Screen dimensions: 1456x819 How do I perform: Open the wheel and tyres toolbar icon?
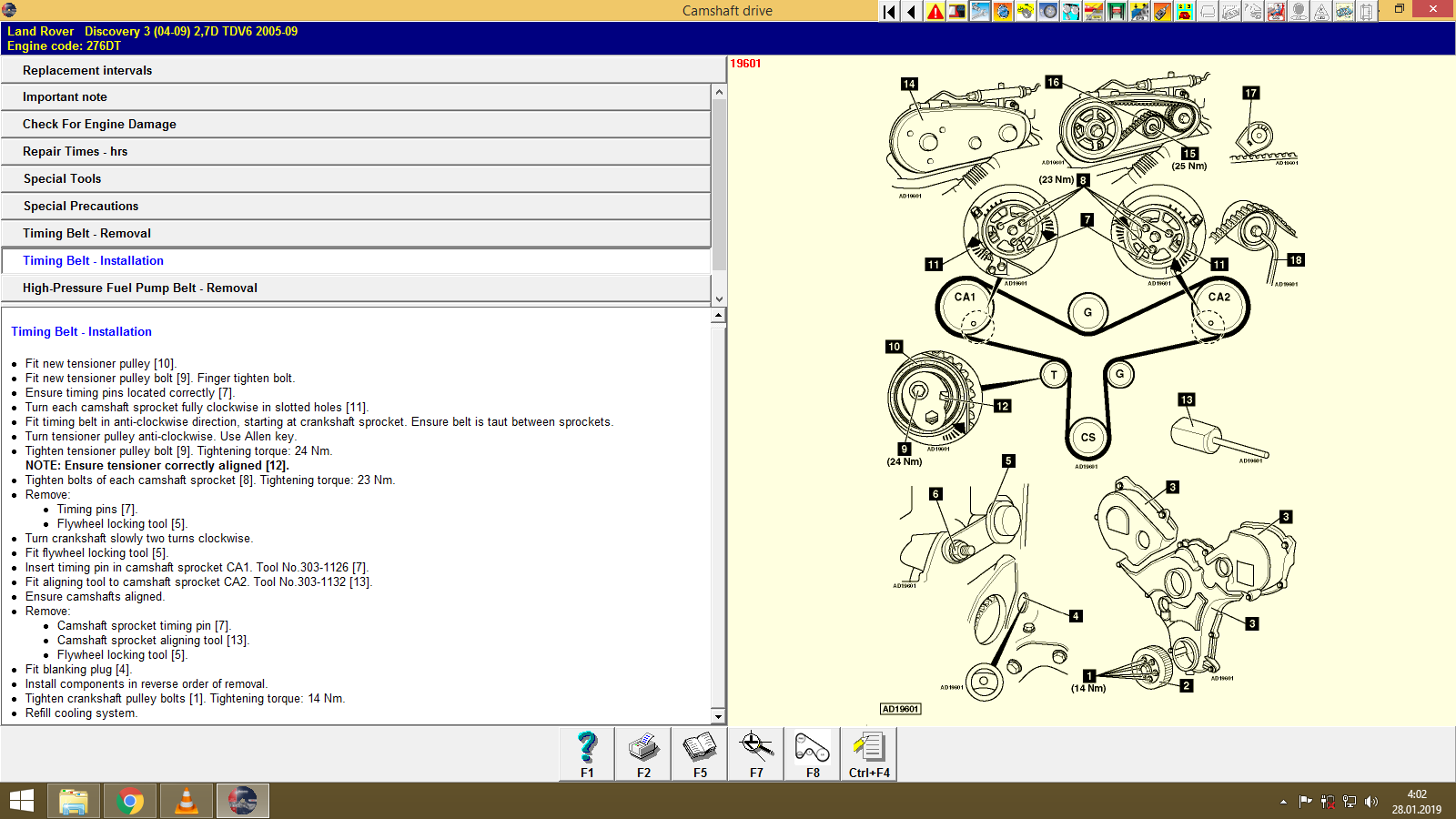click(x=1046, y=10)
